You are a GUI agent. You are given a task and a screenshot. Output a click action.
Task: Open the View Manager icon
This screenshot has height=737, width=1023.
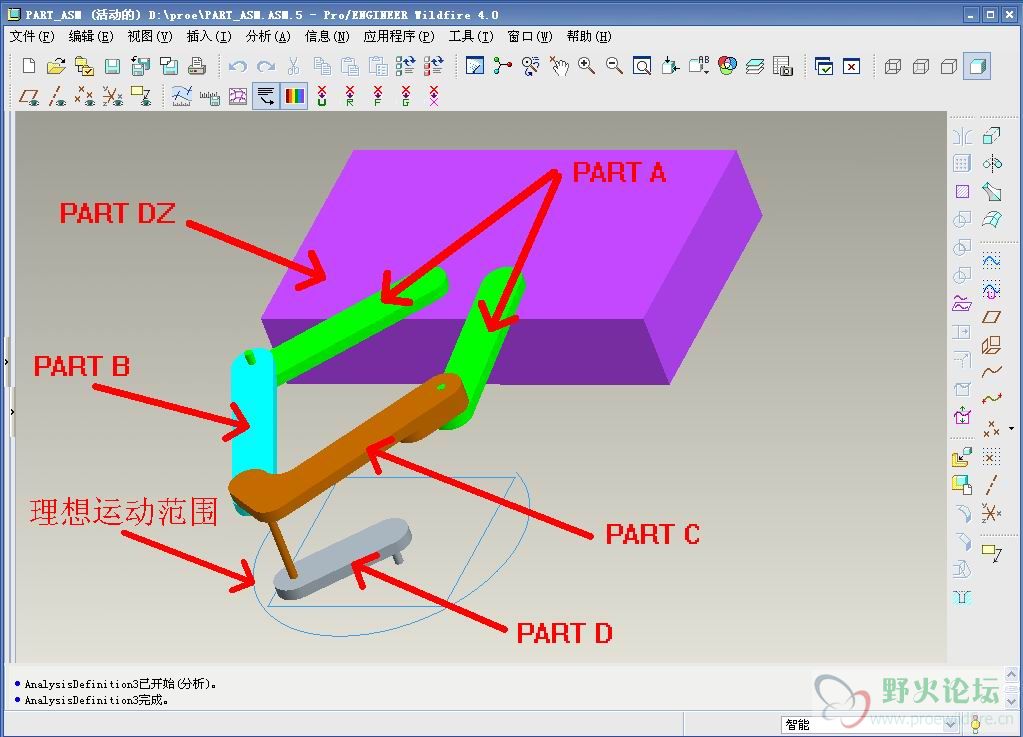[x=783, y=66]
